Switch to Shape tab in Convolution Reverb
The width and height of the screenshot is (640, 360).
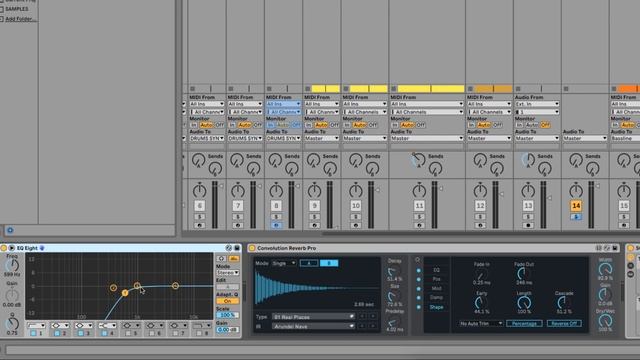coord(436,307)
